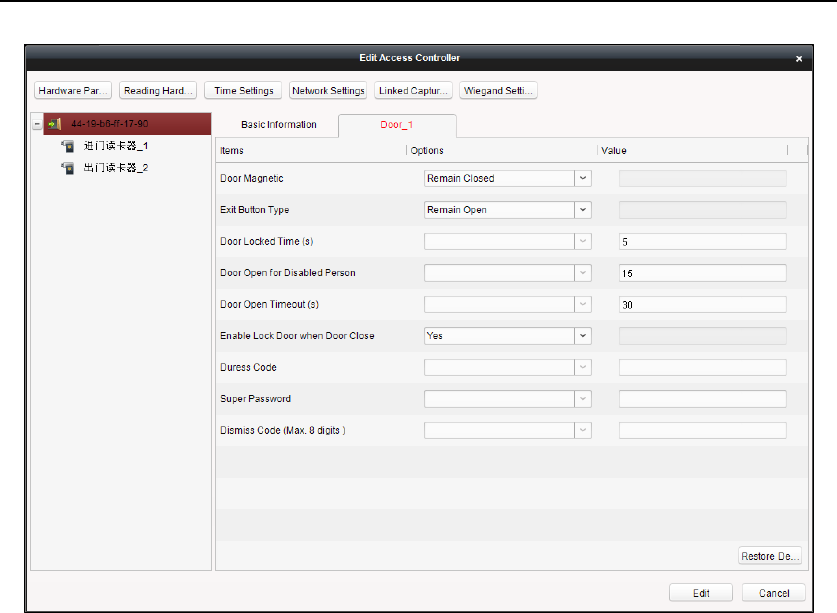Select 进门读卡器_1 in the device tree
This screenshot has height=613, width=837.
click(116, 146)
